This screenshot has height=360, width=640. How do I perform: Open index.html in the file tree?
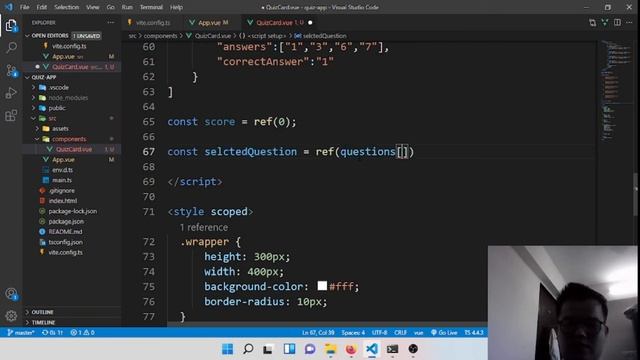pos(62,200)
